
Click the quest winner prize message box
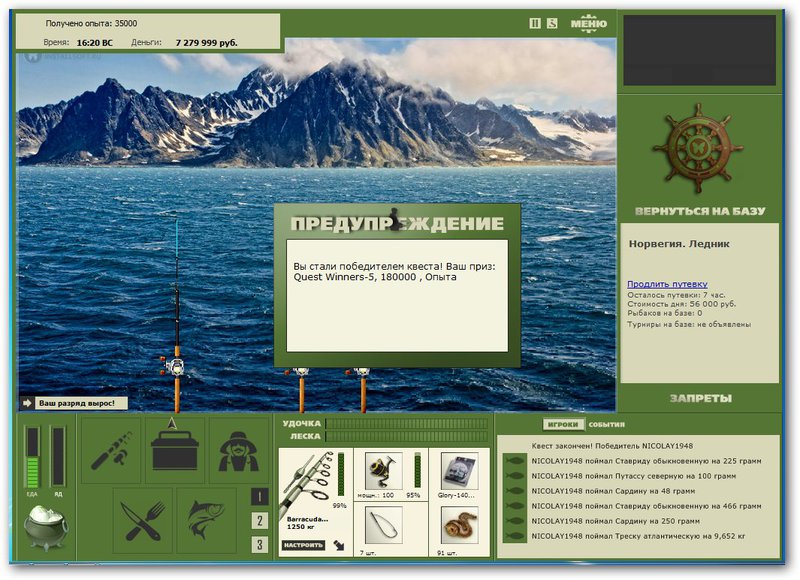tap(397, 296)
